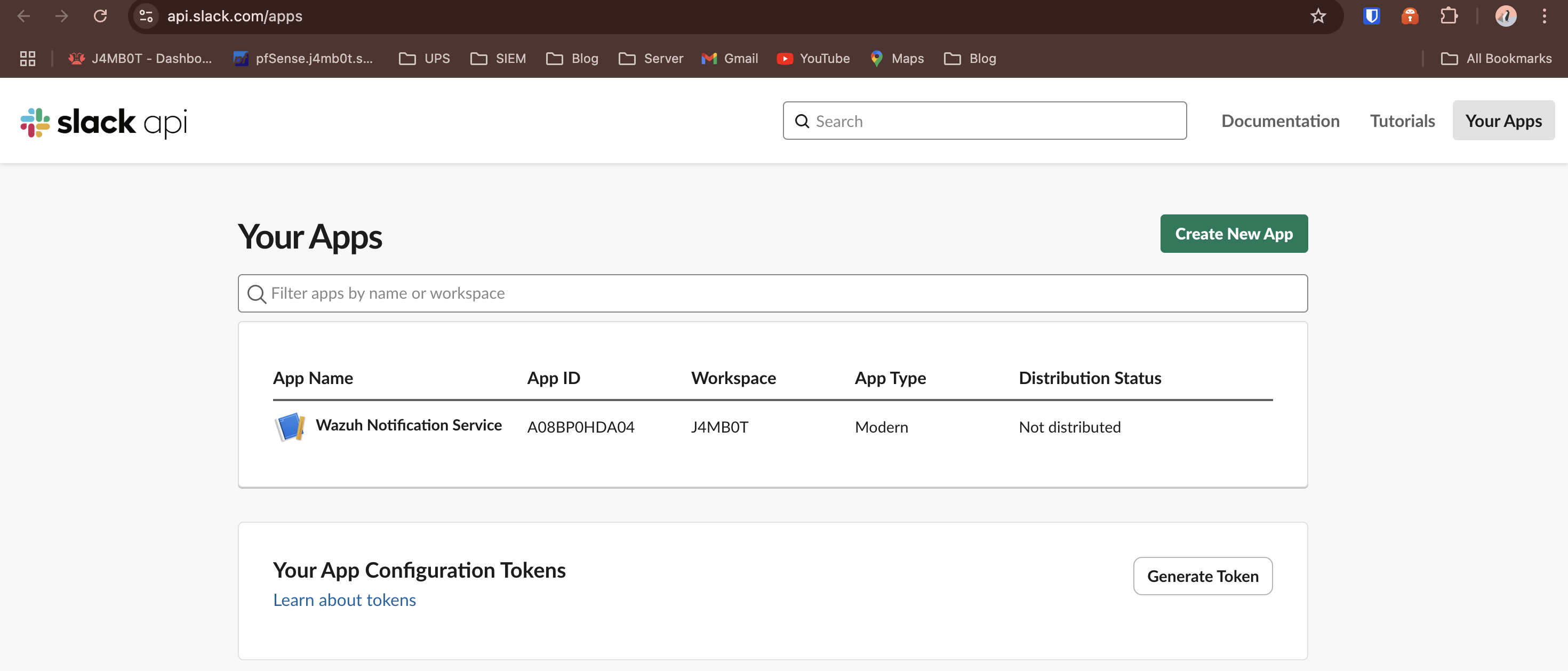View site information icon in address bar
The height and width of the screenshot is (671, 1568).
[x=146, y=17]
